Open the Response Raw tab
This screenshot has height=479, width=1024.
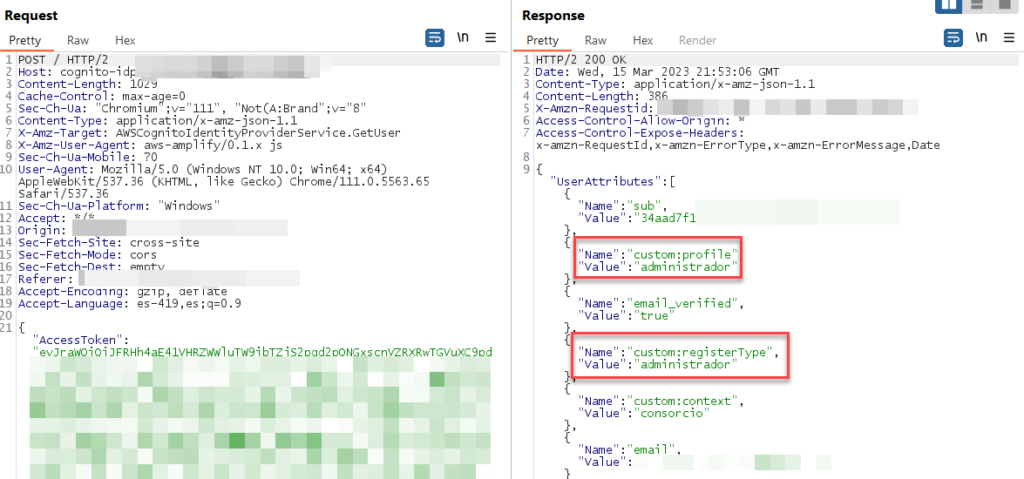[595, 41]
